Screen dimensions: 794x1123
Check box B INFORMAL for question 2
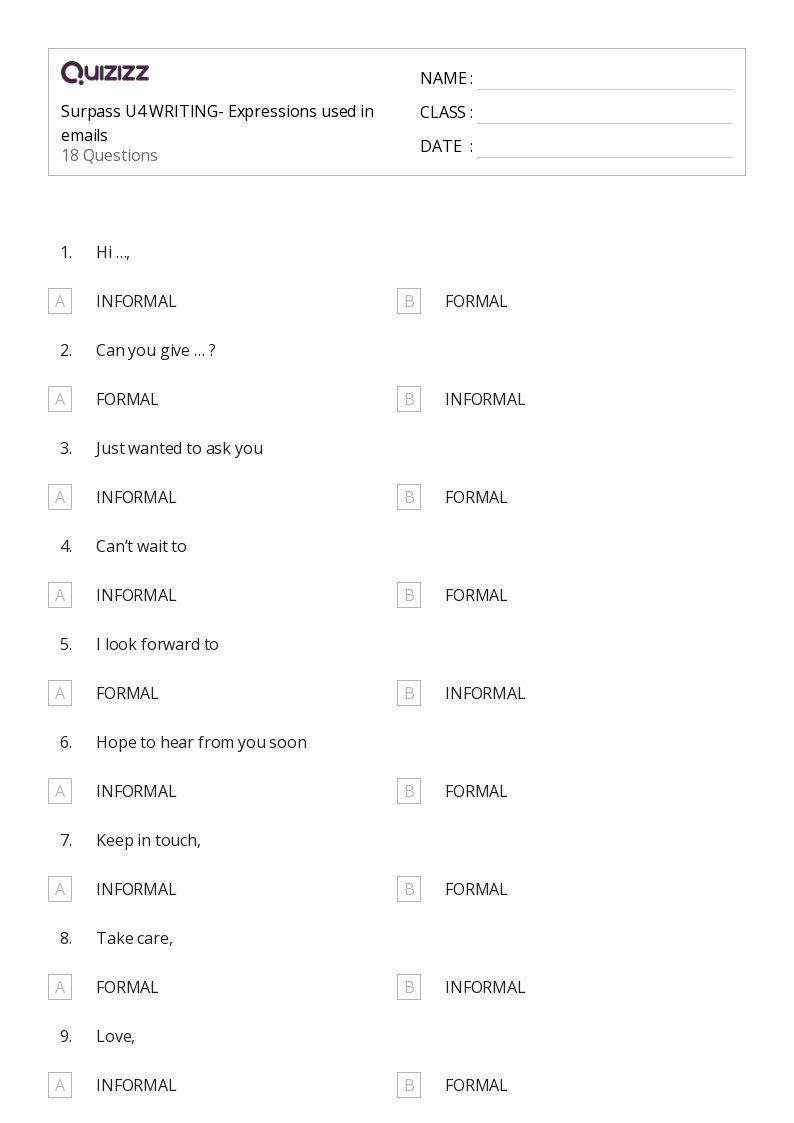[x=409, y=399]
